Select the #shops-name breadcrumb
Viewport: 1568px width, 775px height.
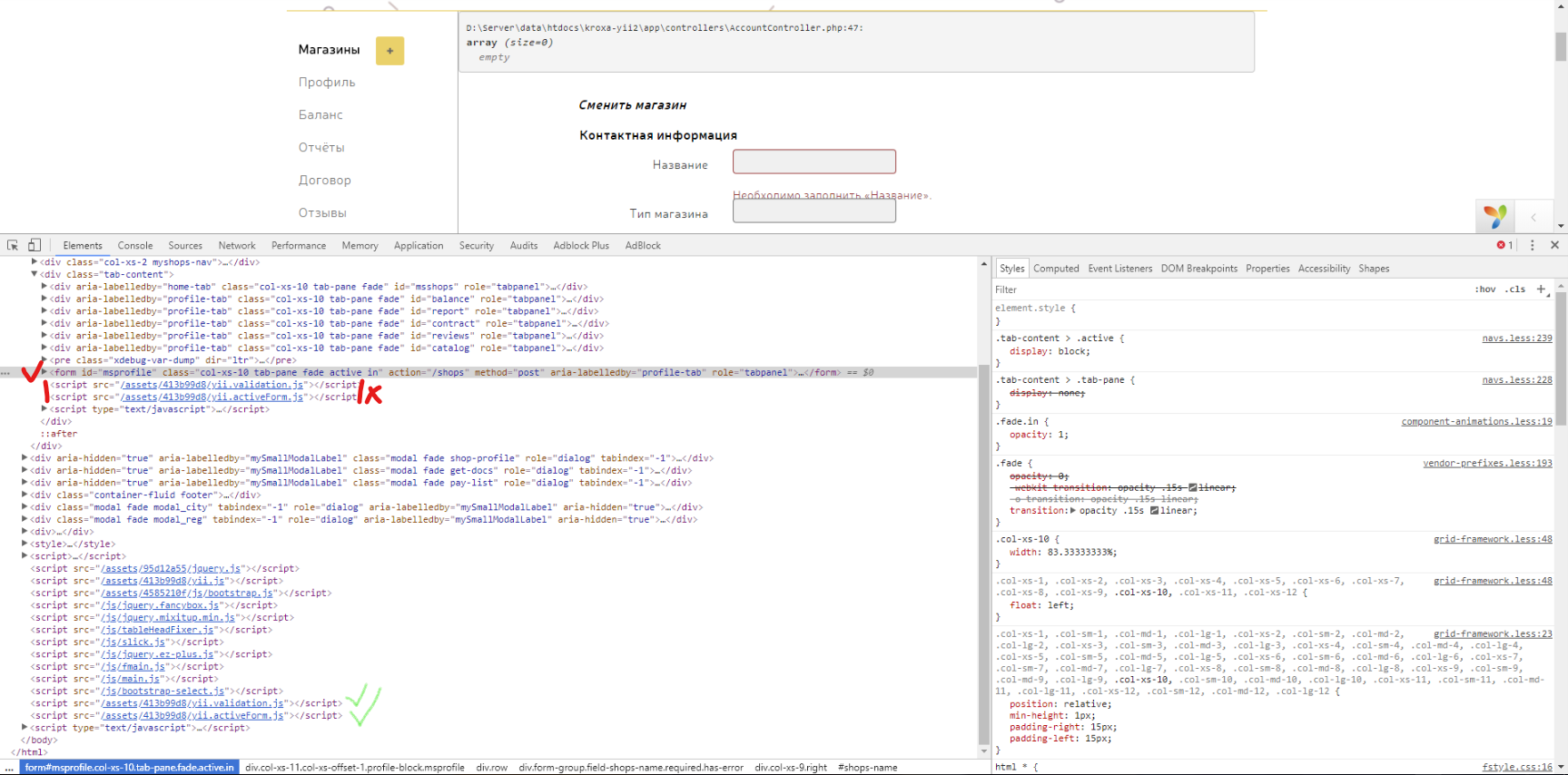[868, 768]
